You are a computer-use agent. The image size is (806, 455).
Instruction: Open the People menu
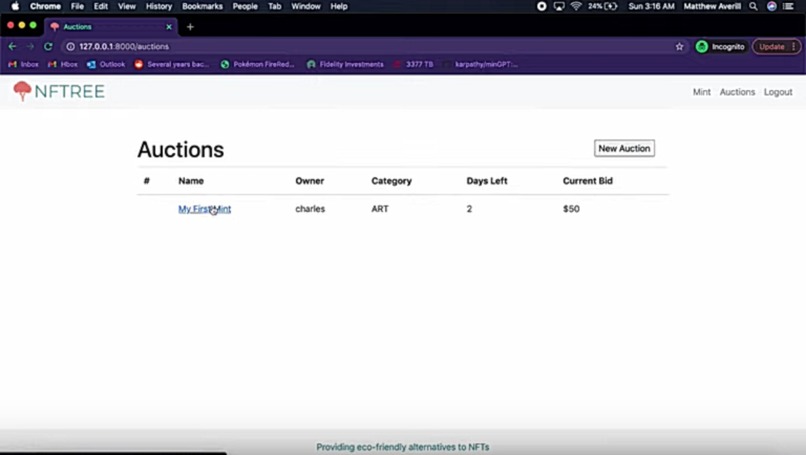(245, 6)
